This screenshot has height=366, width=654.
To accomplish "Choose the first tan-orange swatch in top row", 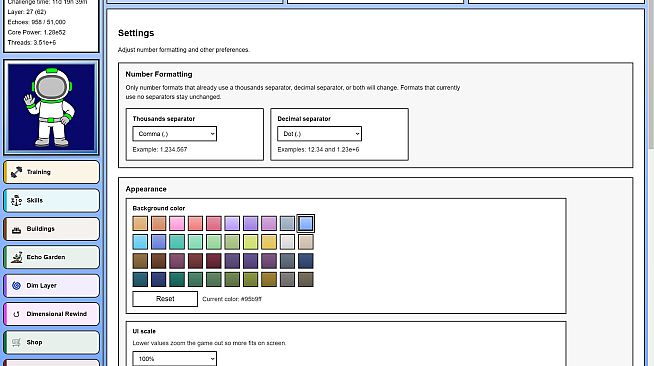I will point(140,223).
